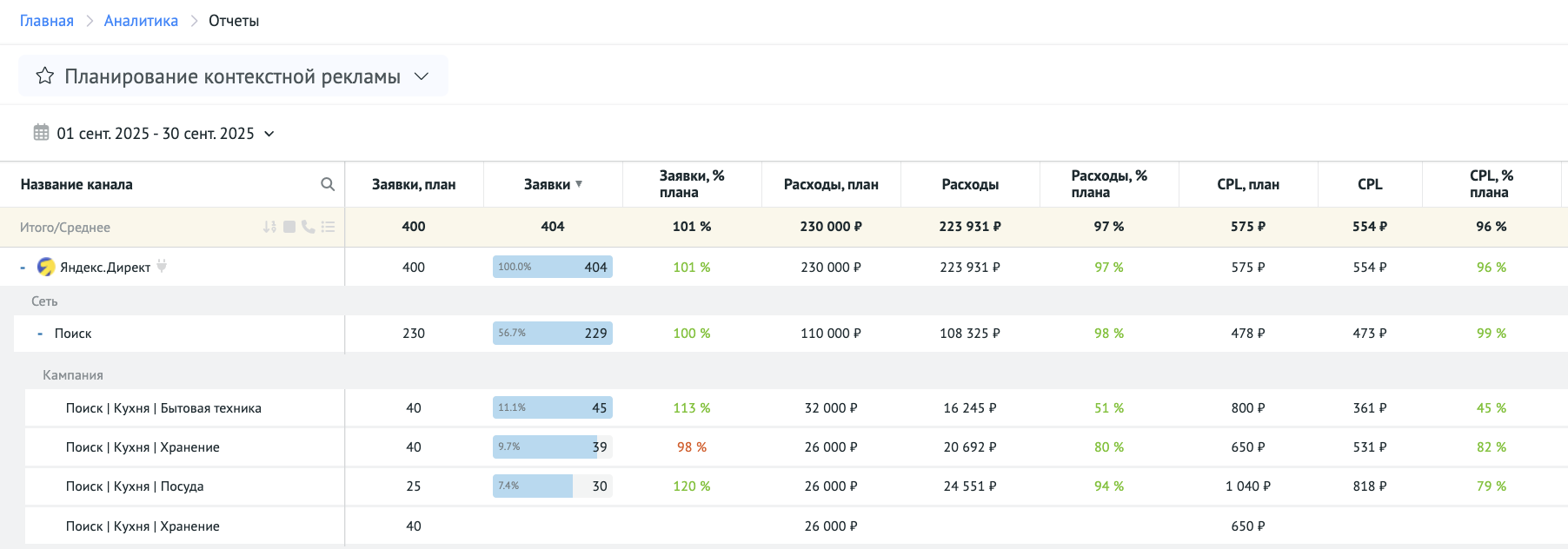Click the sort order icon in Итого/Среднее row

coord(269,227)
